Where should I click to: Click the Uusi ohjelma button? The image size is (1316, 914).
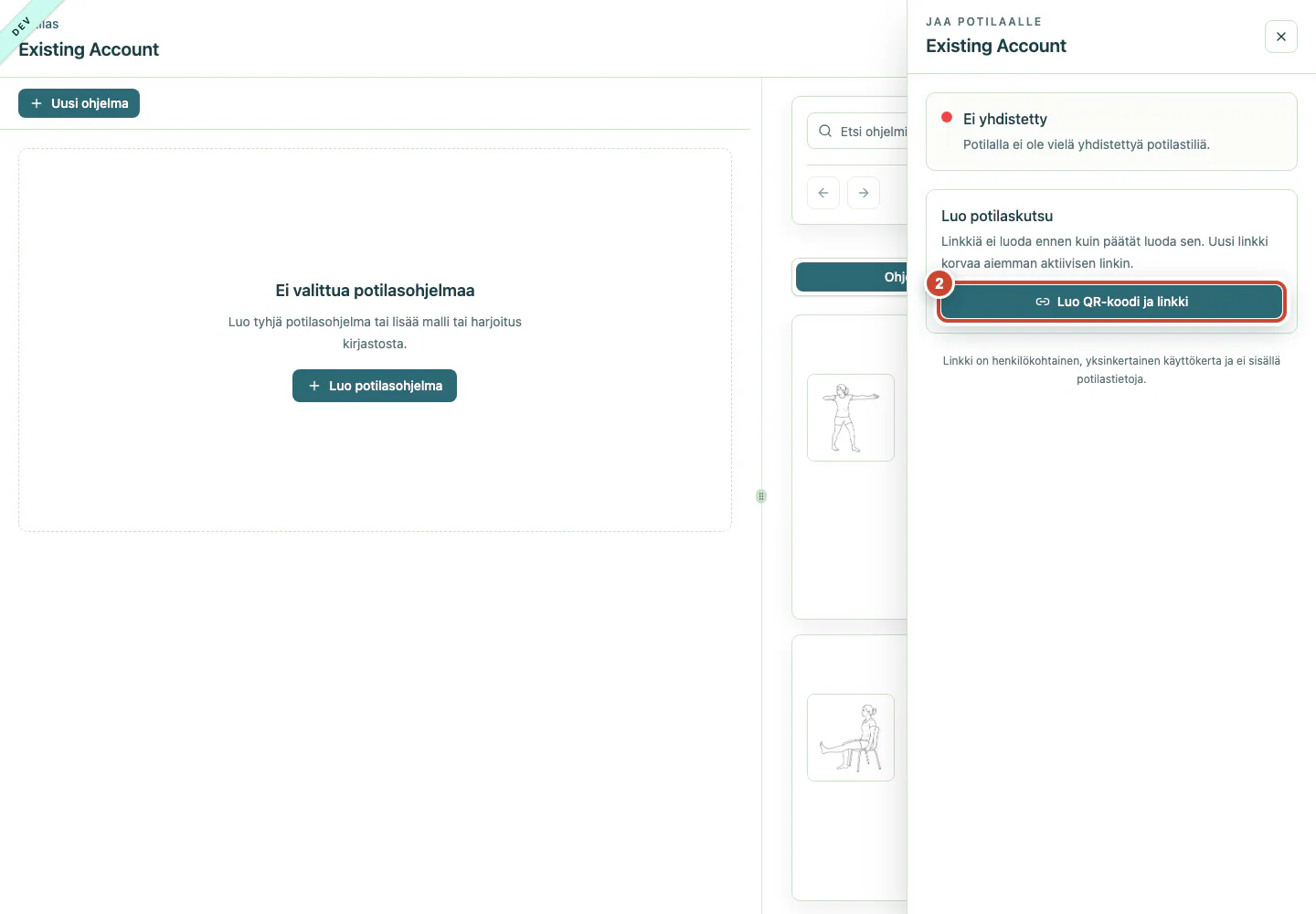79,103
